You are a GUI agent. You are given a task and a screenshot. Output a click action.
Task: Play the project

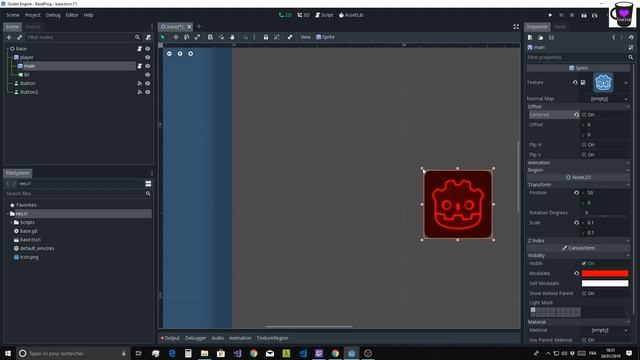[x=550, y=15]
